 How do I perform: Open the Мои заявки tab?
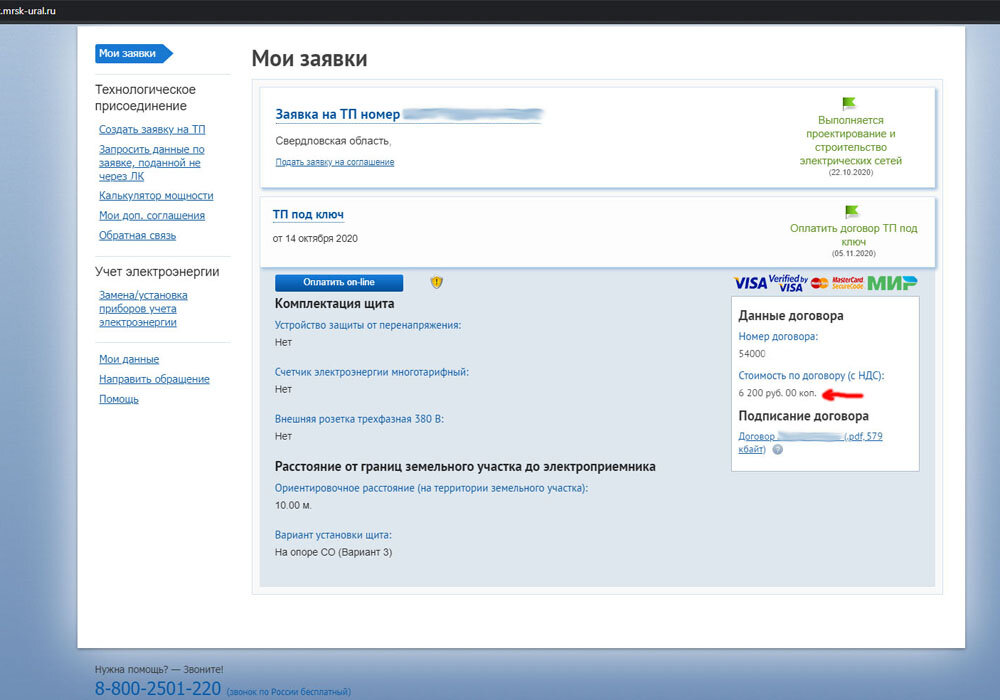tap(133, 54)
